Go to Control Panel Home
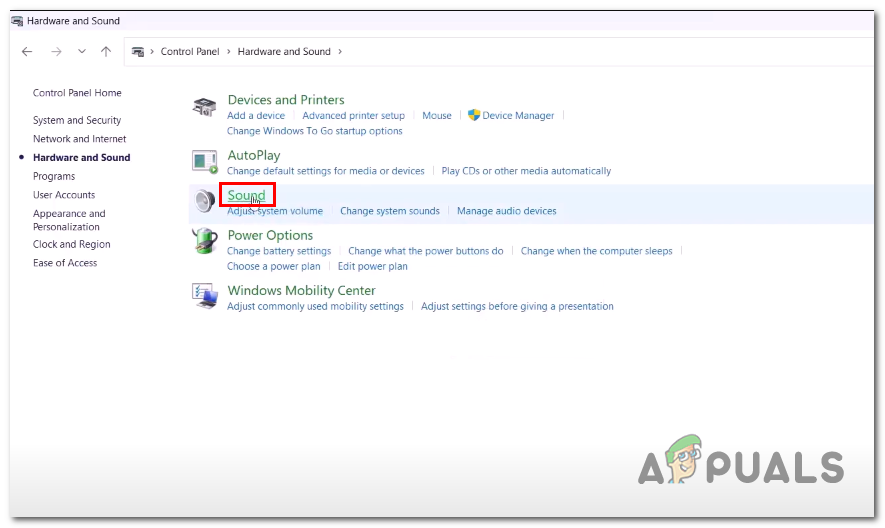The image size is (885, 528). [x=77, y=93]
